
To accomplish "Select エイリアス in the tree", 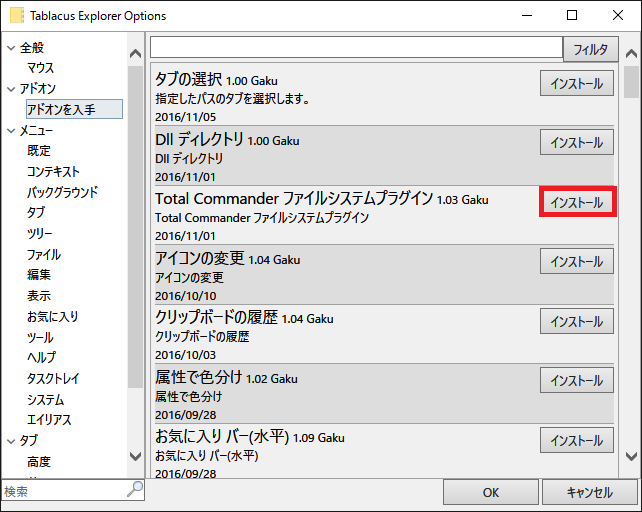I will (49, 420).
